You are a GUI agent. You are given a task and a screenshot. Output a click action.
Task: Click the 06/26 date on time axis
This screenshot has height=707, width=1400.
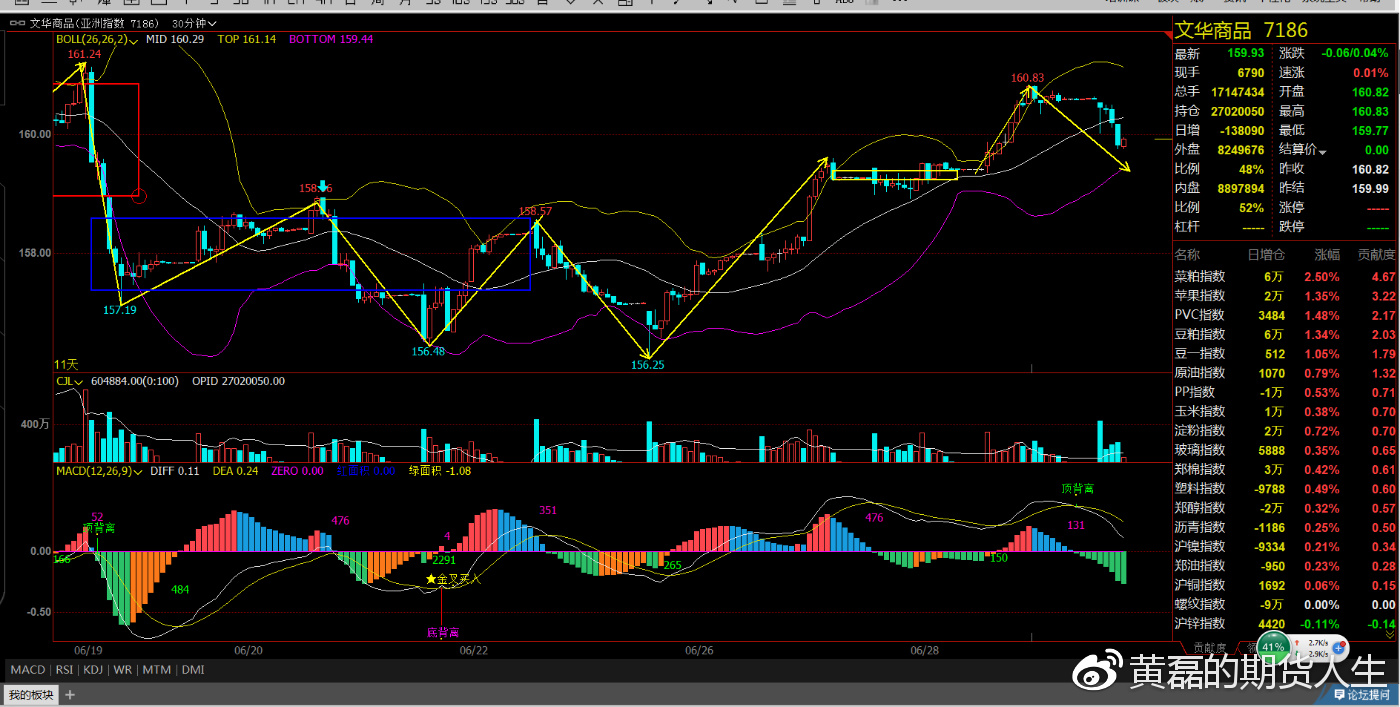[699, 650]
